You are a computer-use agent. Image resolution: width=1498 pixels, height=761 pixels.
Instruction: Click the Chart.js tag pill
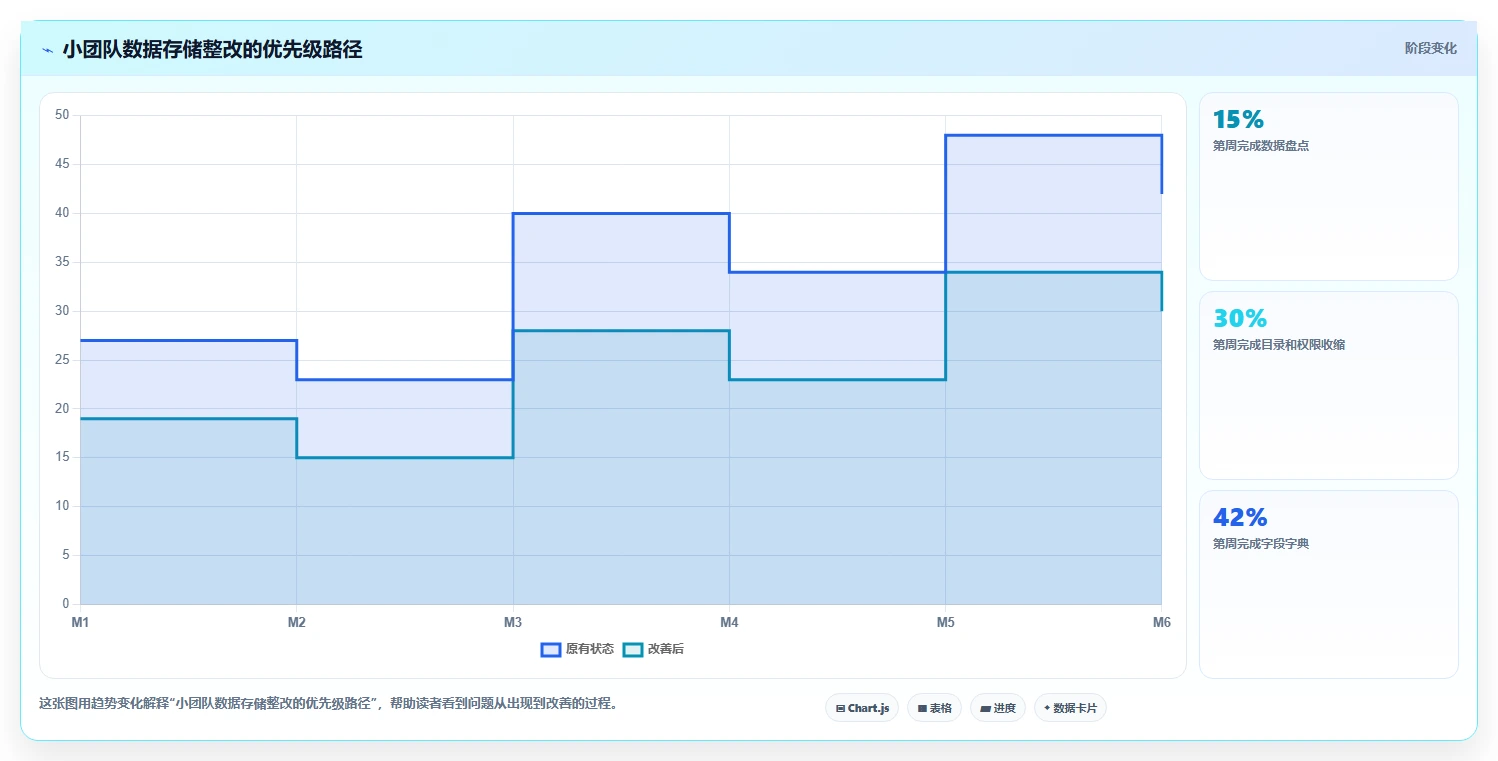862,708
